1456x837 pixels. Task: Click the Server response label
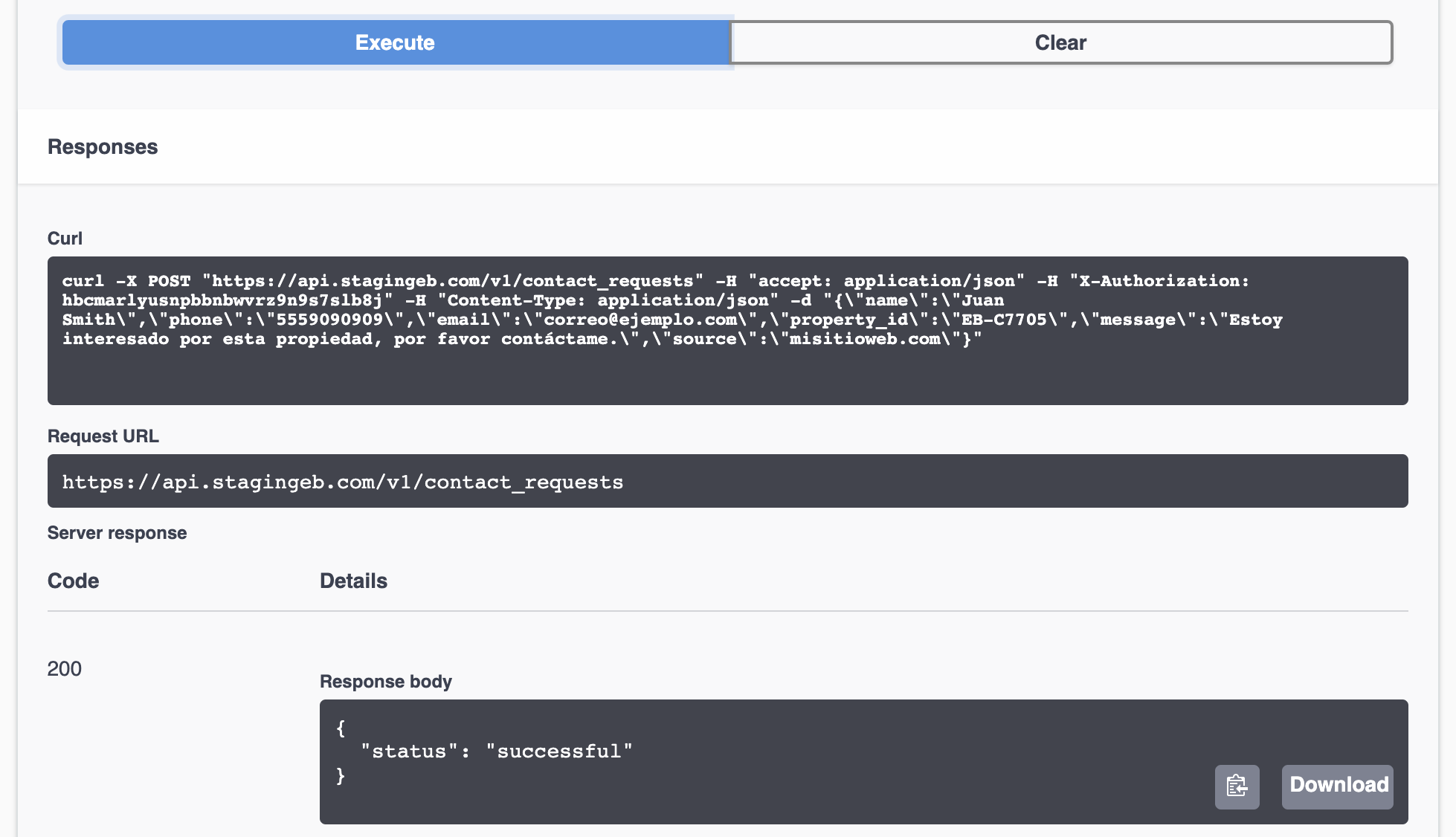point(117,533)
